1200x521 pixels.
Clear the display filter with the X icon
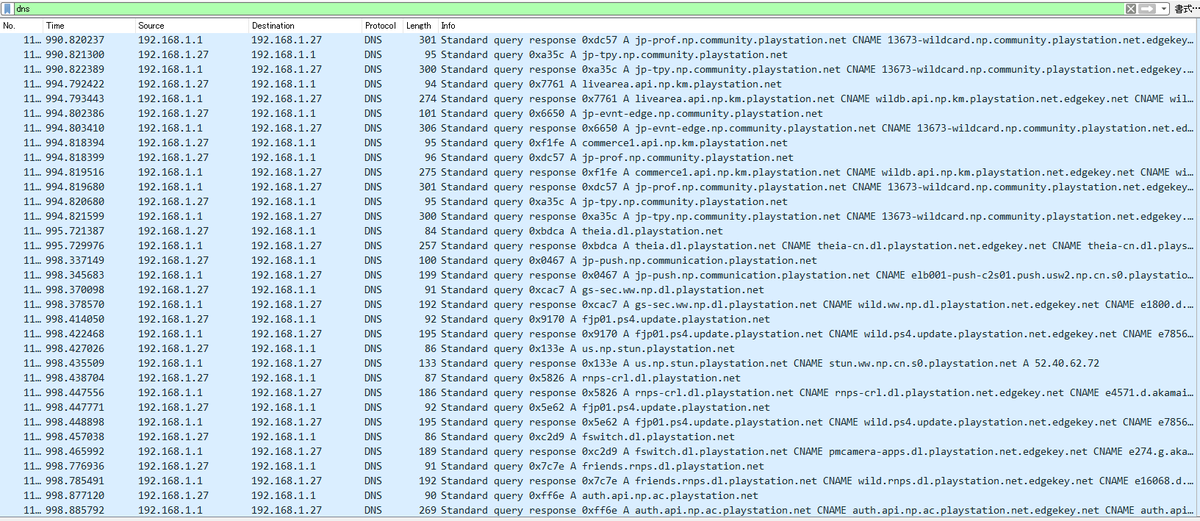[1130, 8]
